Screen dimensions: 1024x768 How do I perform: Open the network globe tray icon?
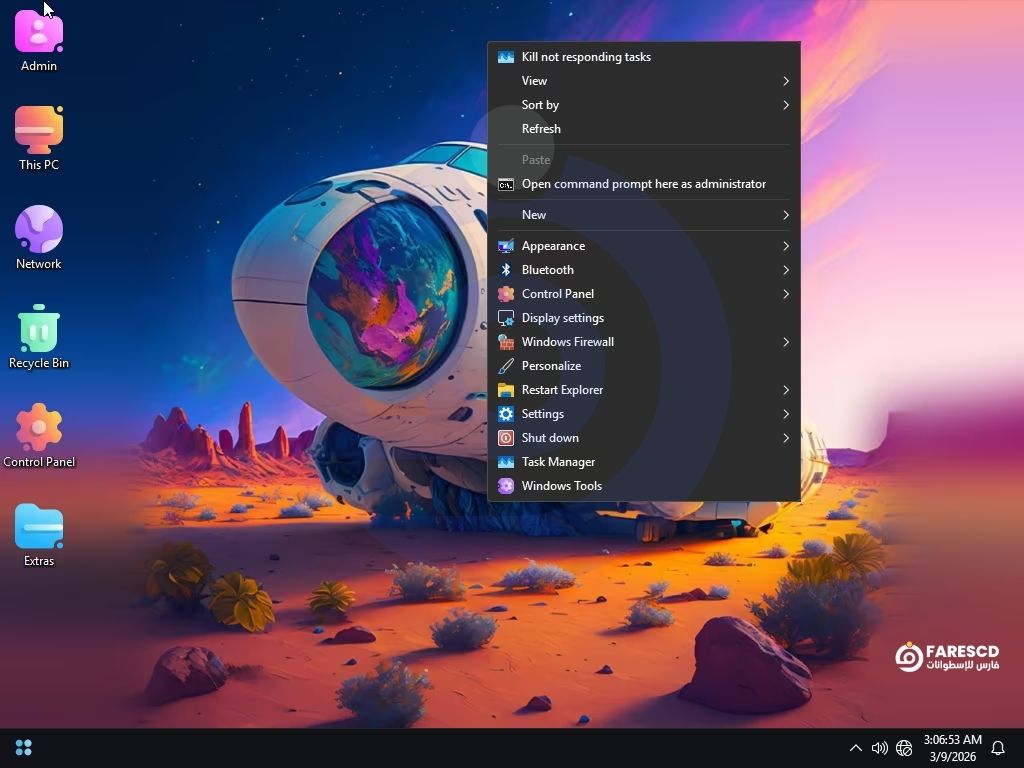(x=904, y=748)
